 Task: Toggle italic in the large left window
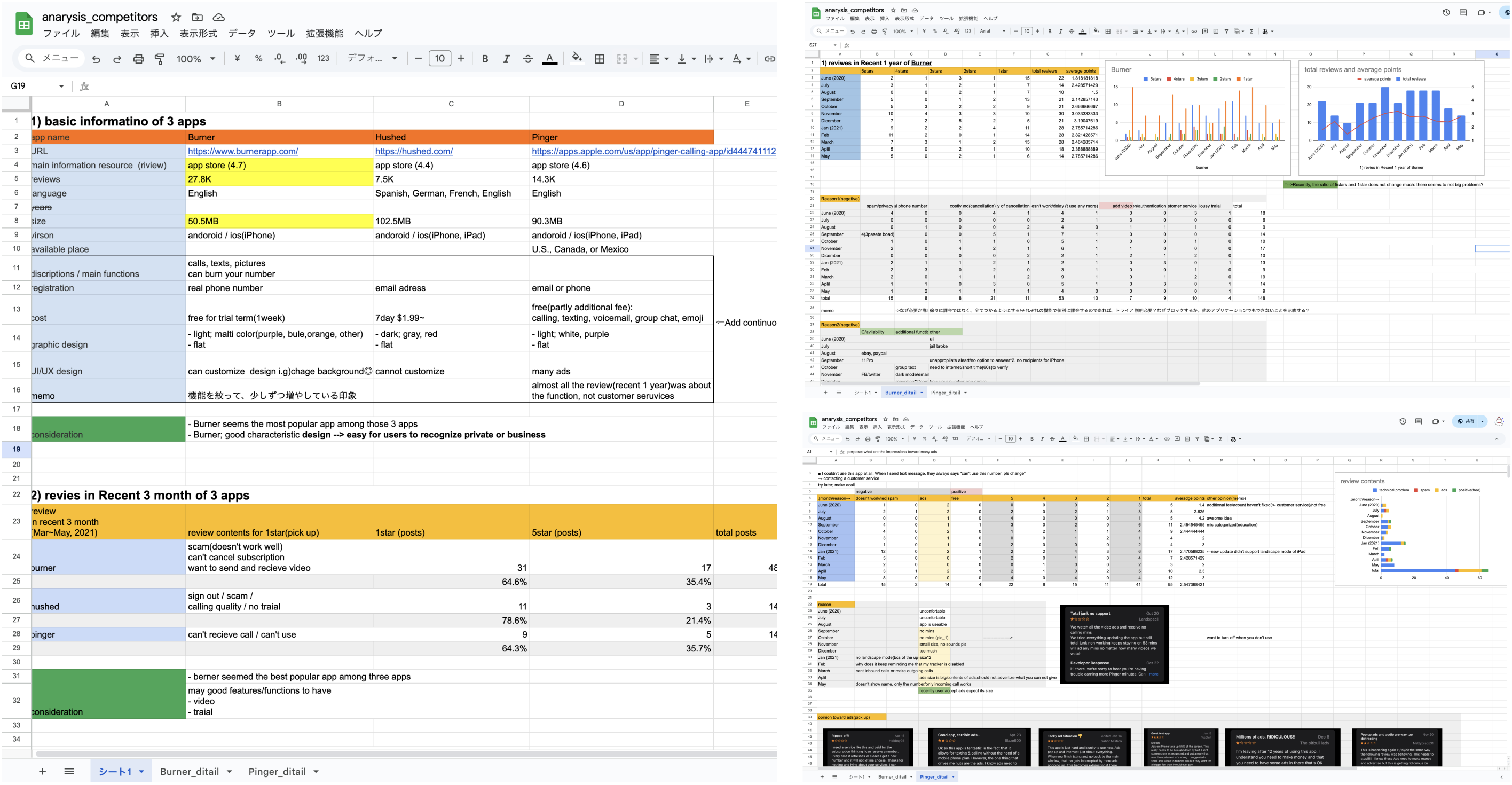(506, 59)
